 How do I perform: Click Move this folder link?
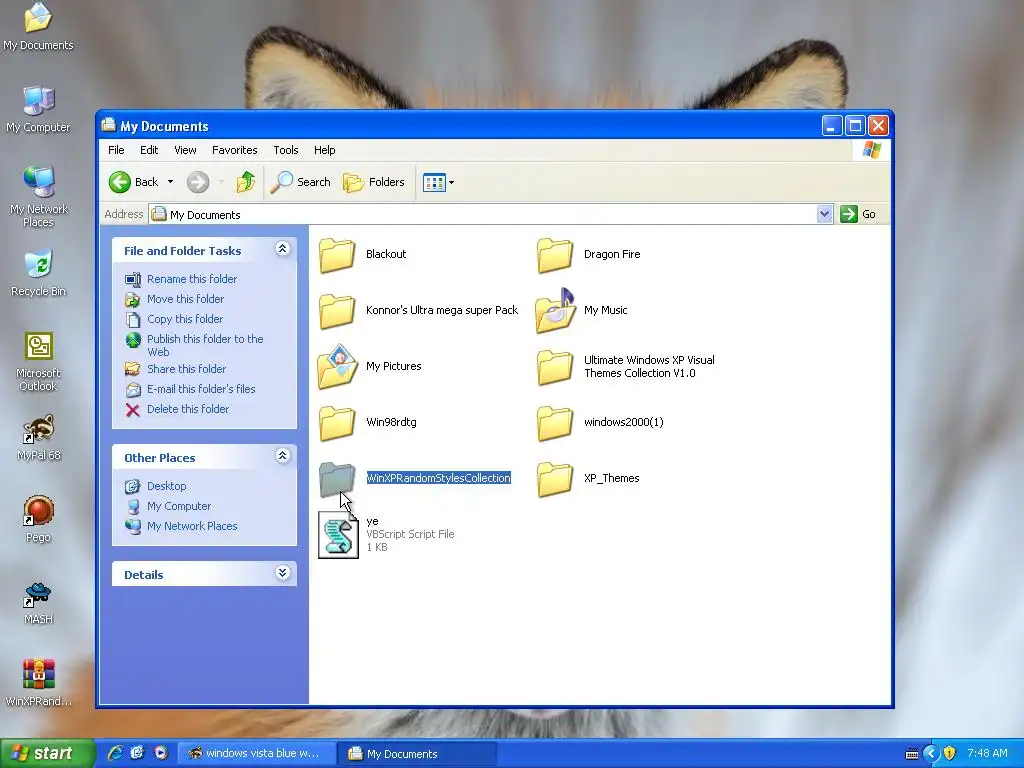point(185,299)
